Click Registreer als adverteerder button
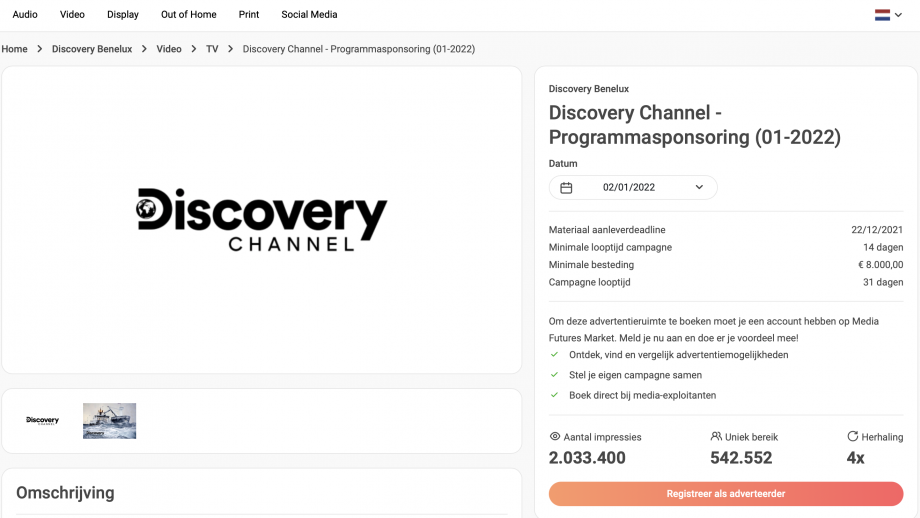 (x=726, y=494)
